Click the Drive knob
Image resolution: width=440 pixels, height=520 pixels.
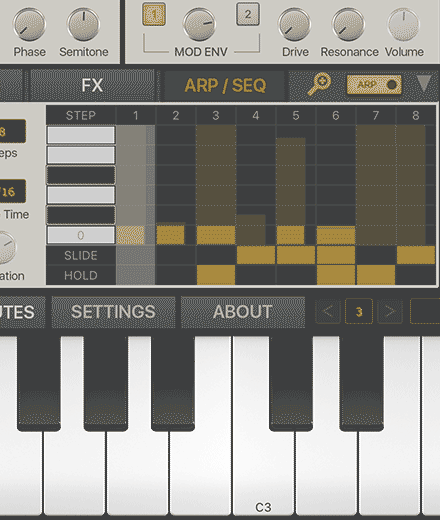point(294,25)
